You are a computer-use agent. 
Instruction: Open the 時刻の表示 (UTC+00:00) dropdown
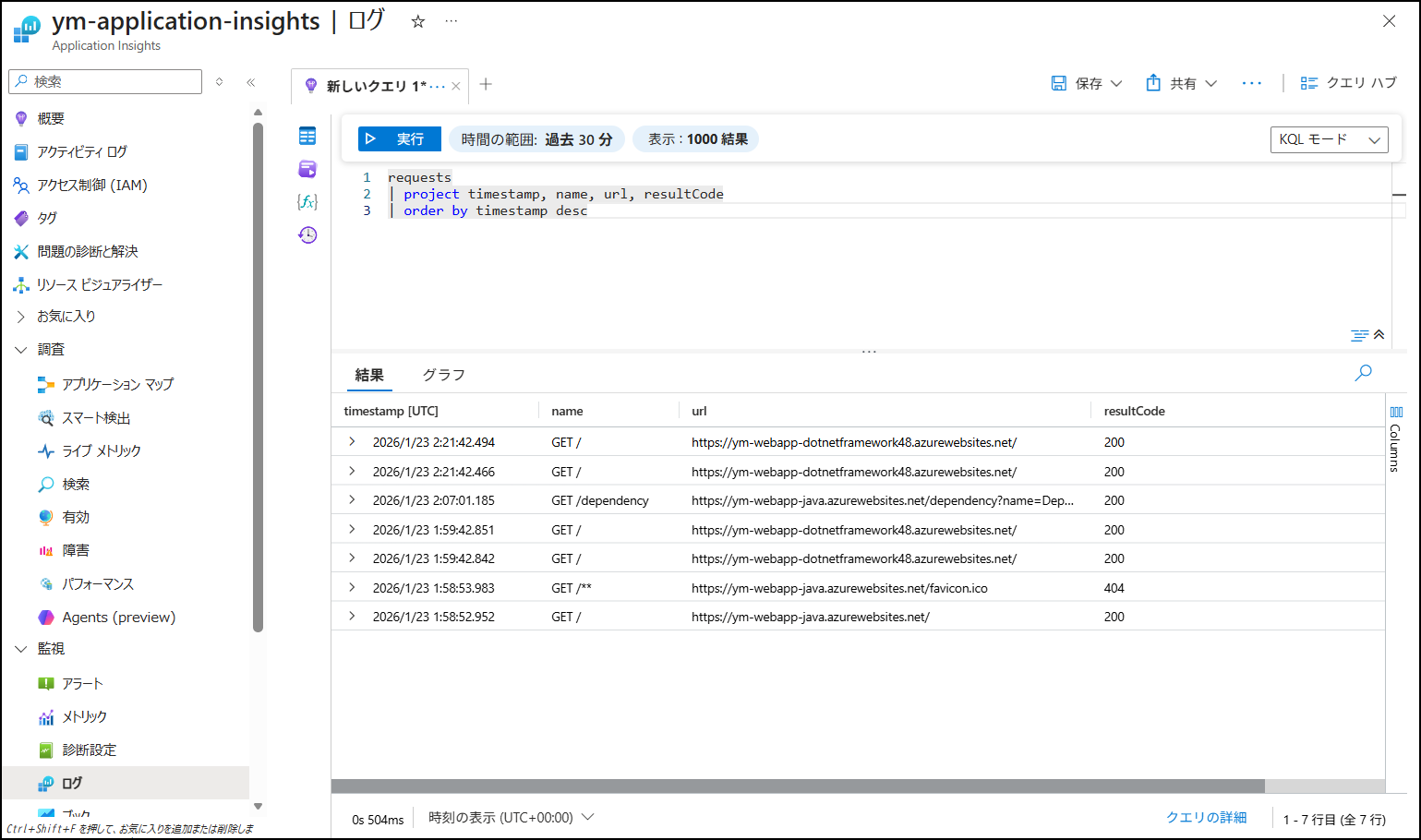pyautogui.click(x=512, y=818)
